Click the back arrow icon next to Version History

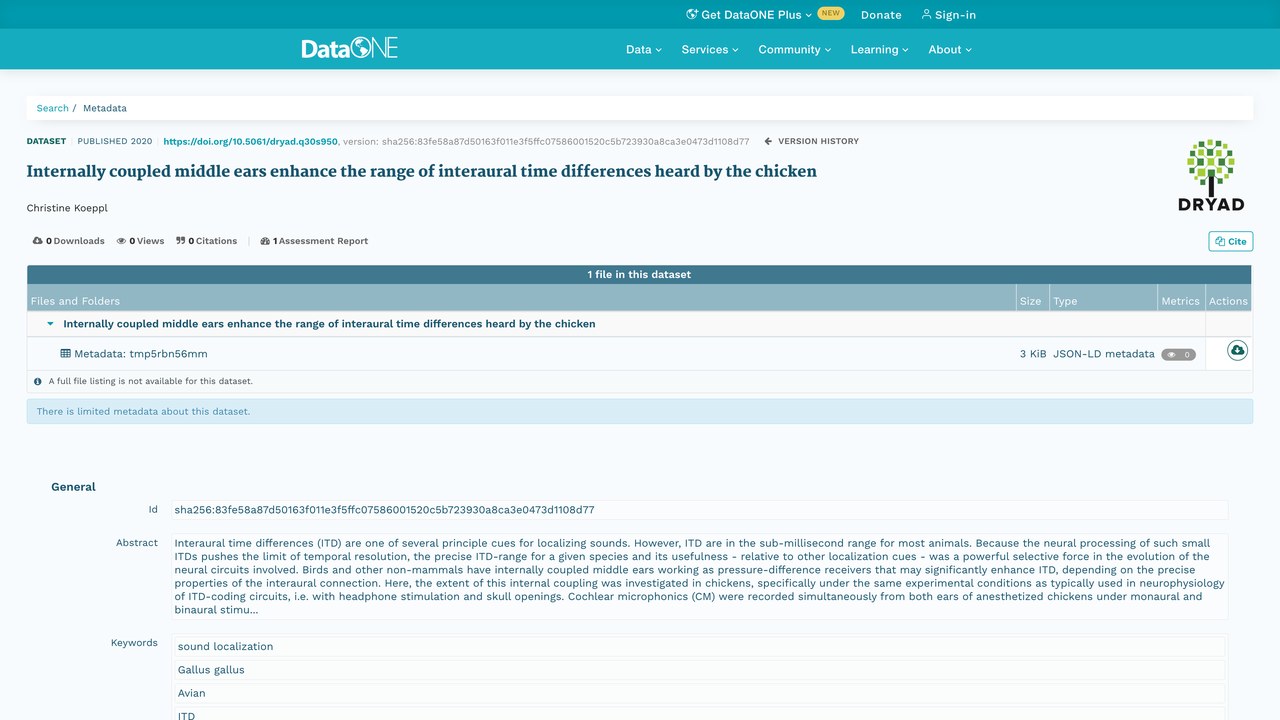(x=768, y=141)
